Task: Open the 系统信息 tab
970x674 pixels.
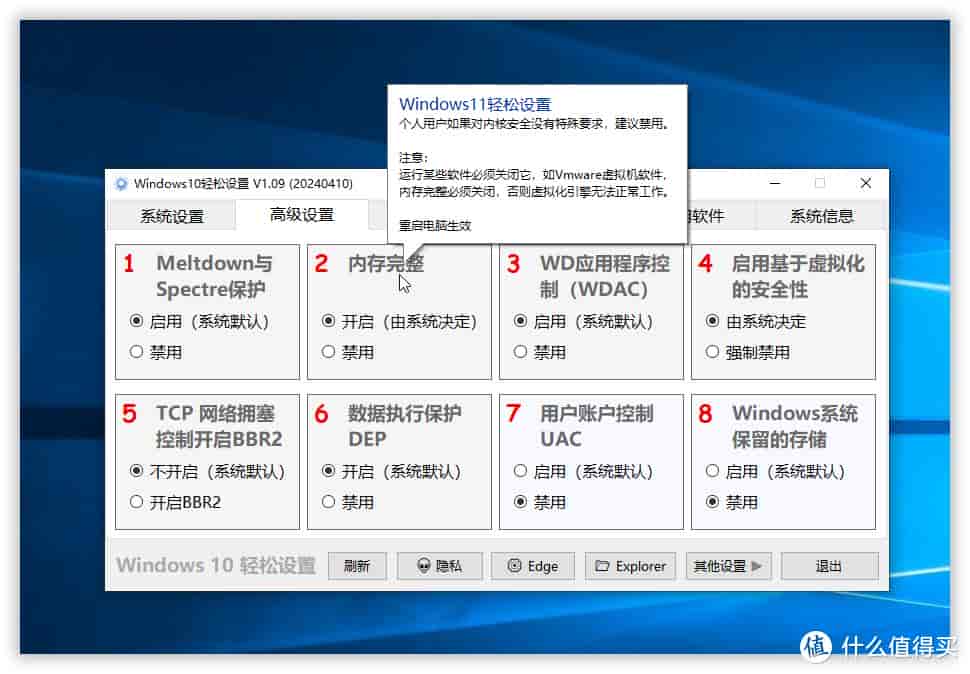Action: point(821,216)
